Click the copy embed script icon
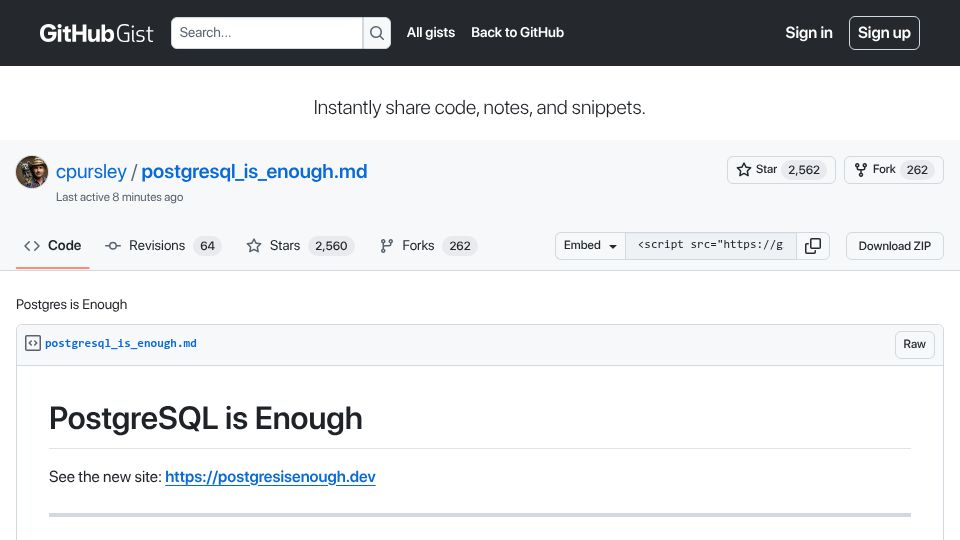Viewport: 960px width, 540px height. 813,246
